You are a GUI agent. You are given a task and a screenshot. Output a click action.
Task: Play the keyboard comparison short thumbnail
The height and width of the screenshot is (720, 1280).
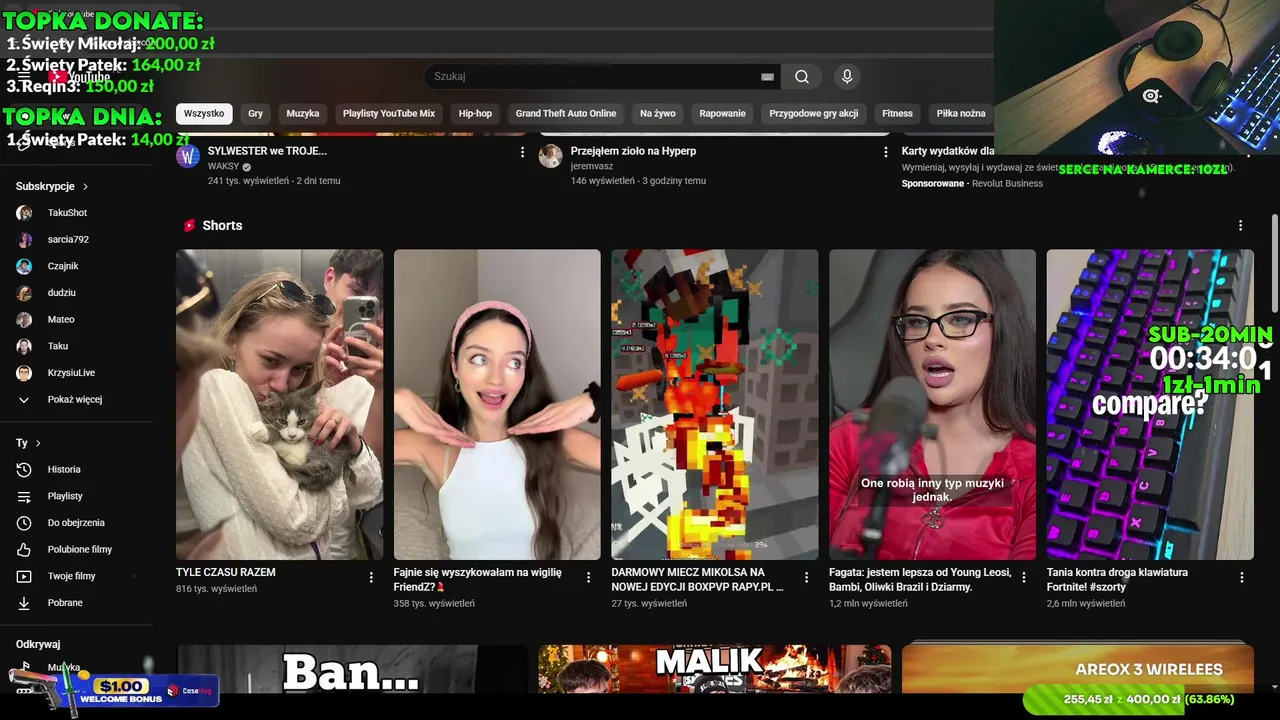pos(1150,404)
